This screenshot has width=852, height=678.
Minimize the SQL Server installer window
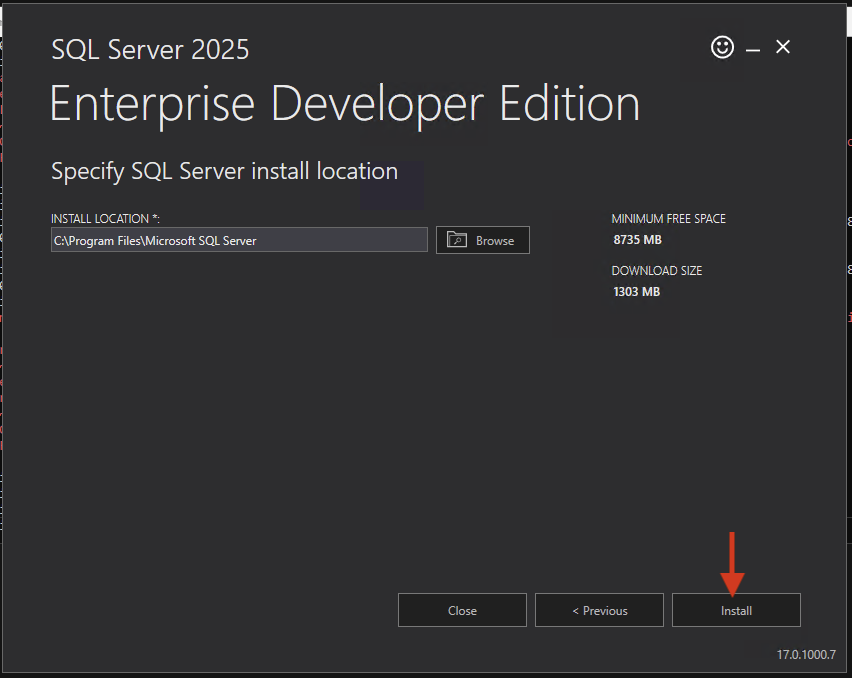click(753, 50)
